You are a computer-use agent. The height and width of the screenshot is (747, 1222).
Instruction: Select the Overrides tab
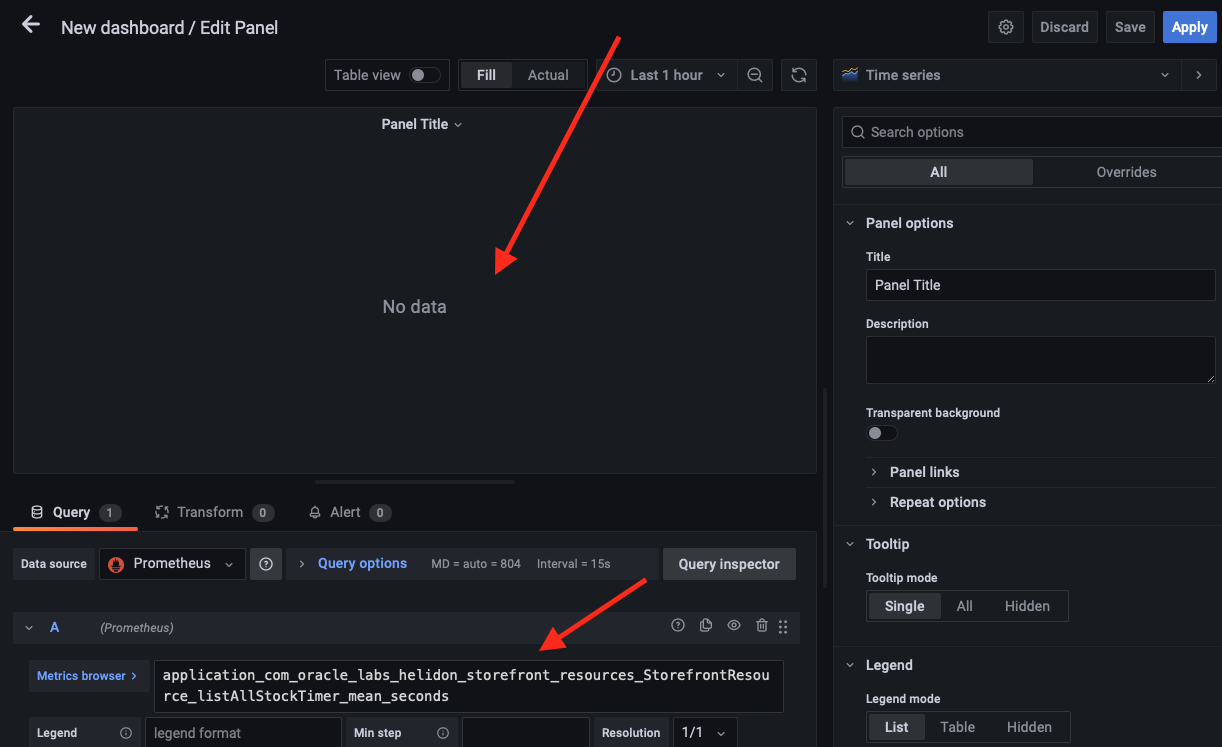[1126, 172]
